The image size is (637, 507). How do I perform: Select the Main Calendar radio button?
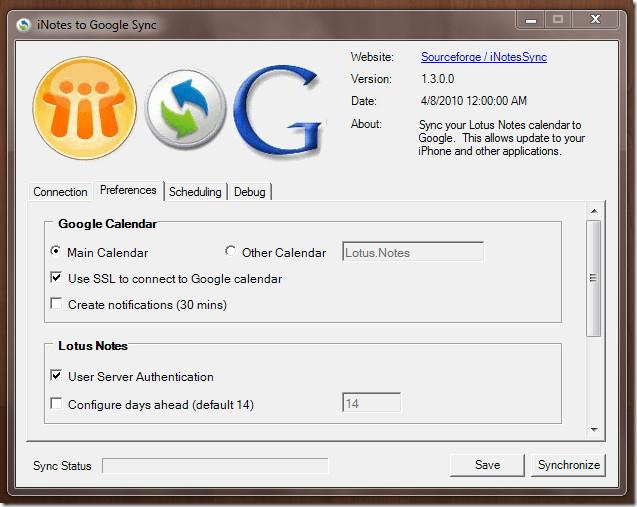tap(56, 252)
